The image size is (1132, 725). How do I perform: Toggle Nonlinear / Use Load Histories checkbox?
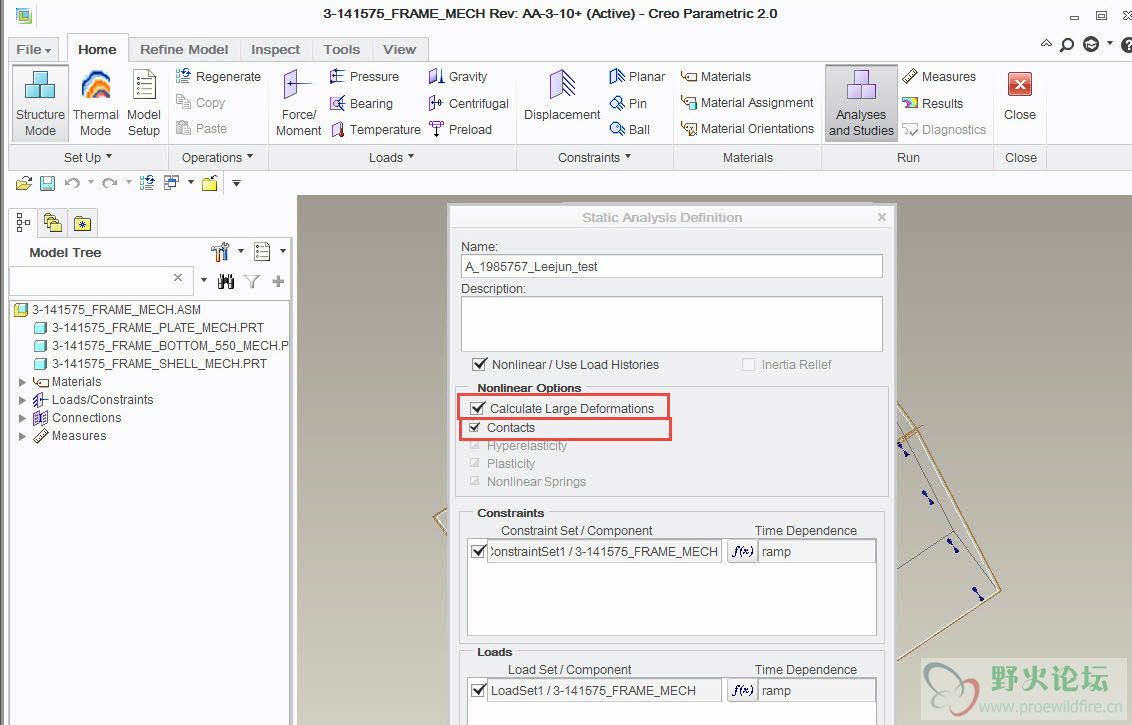tap(479, 365)
